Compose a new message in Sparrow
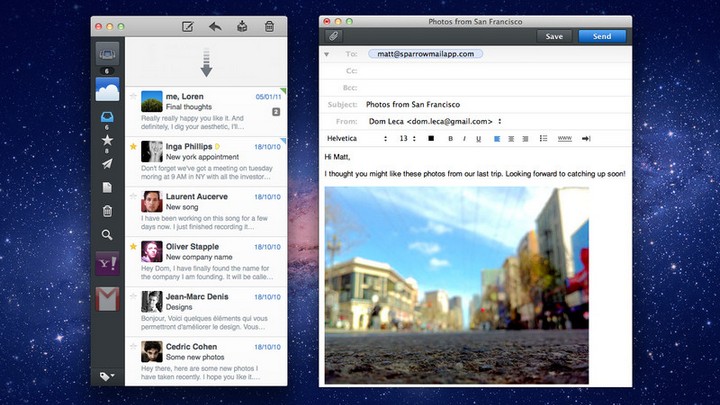 [x=187, y=27]
